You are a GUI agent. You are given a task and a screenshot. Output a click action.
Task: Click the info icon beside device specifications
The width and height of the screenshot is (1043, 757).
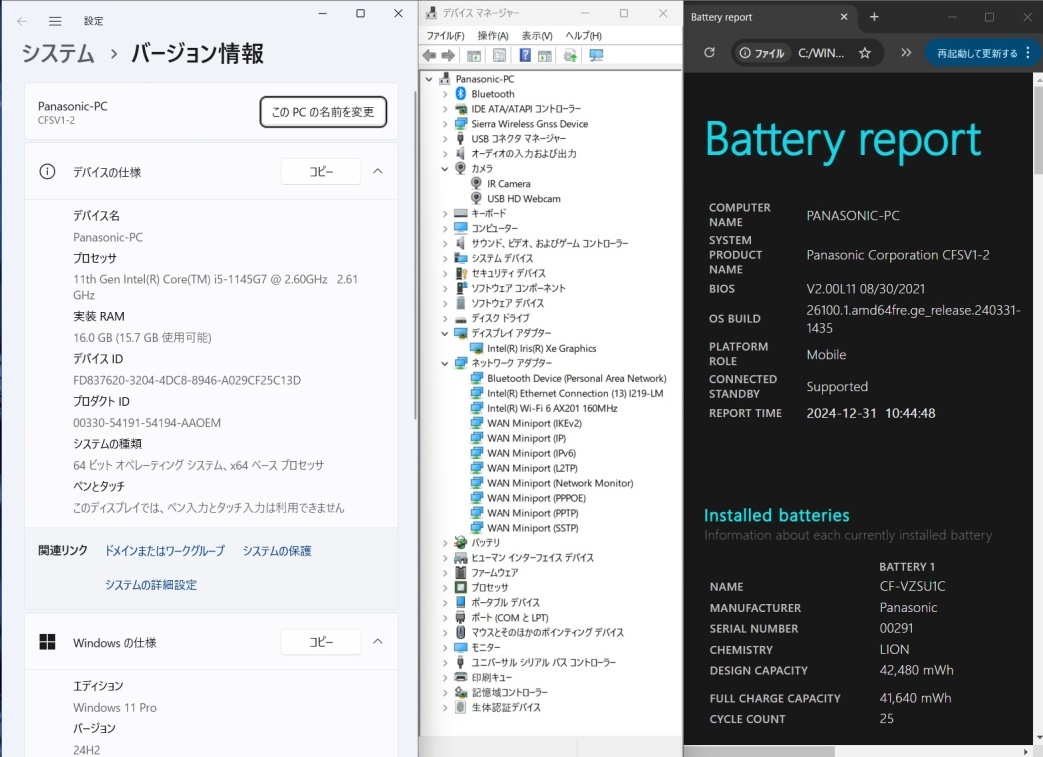47,172
